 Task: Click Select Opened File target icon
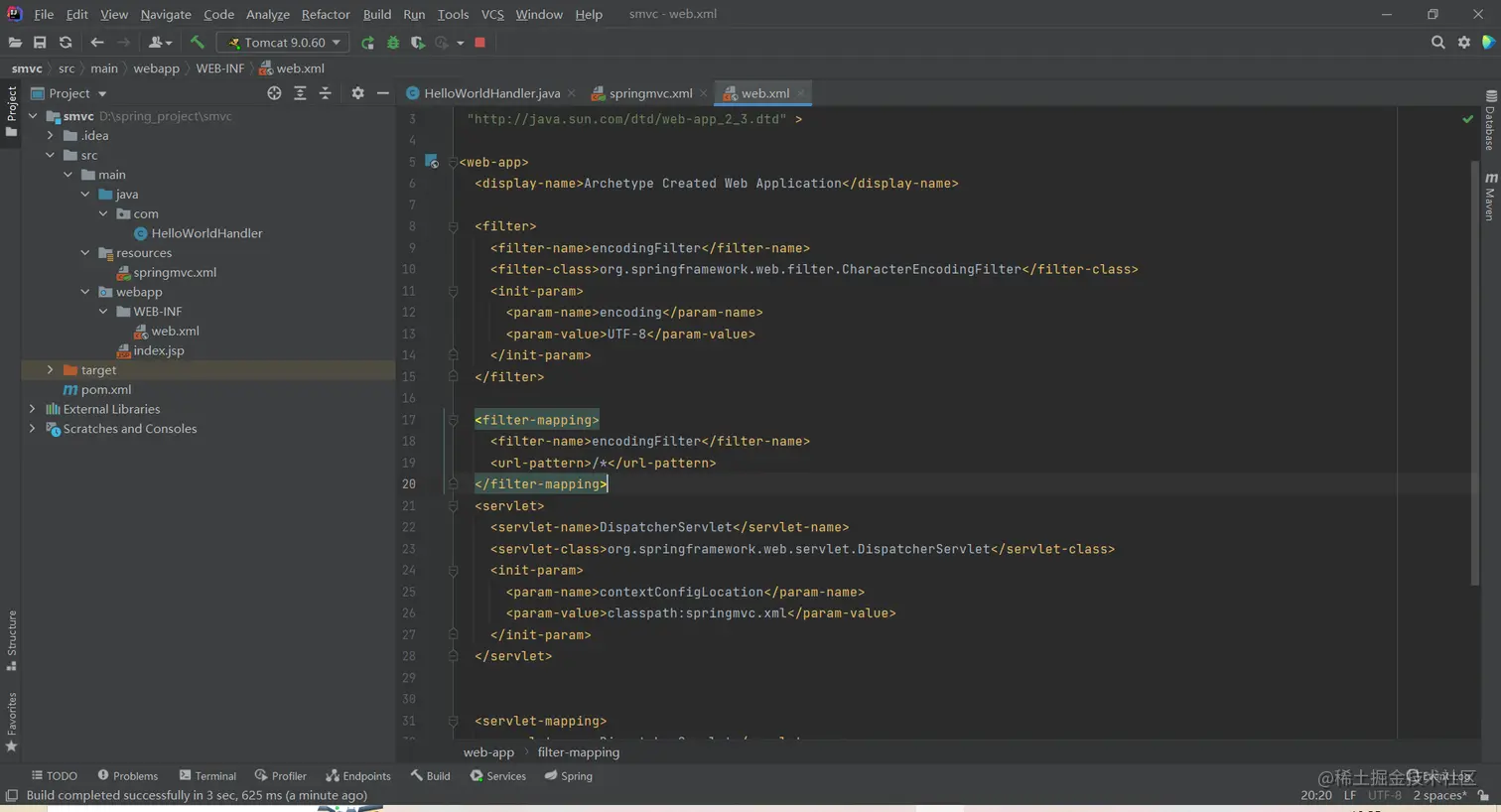tap(274, 93)
